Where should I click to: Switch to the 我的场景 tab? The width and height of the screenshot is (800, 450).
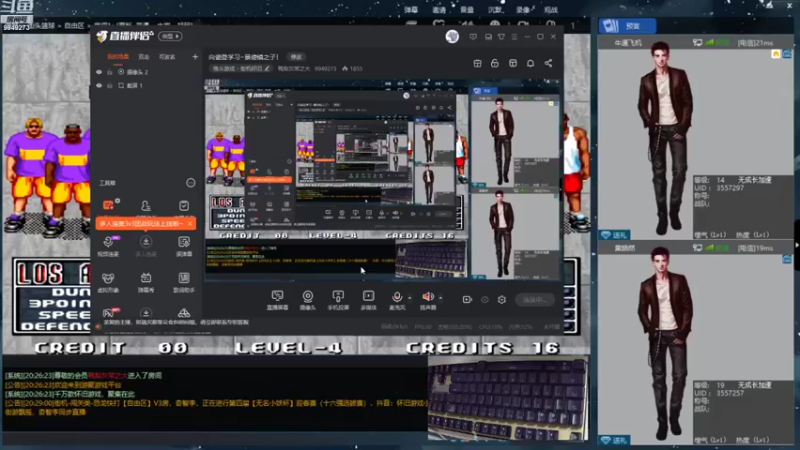(118, 57)
